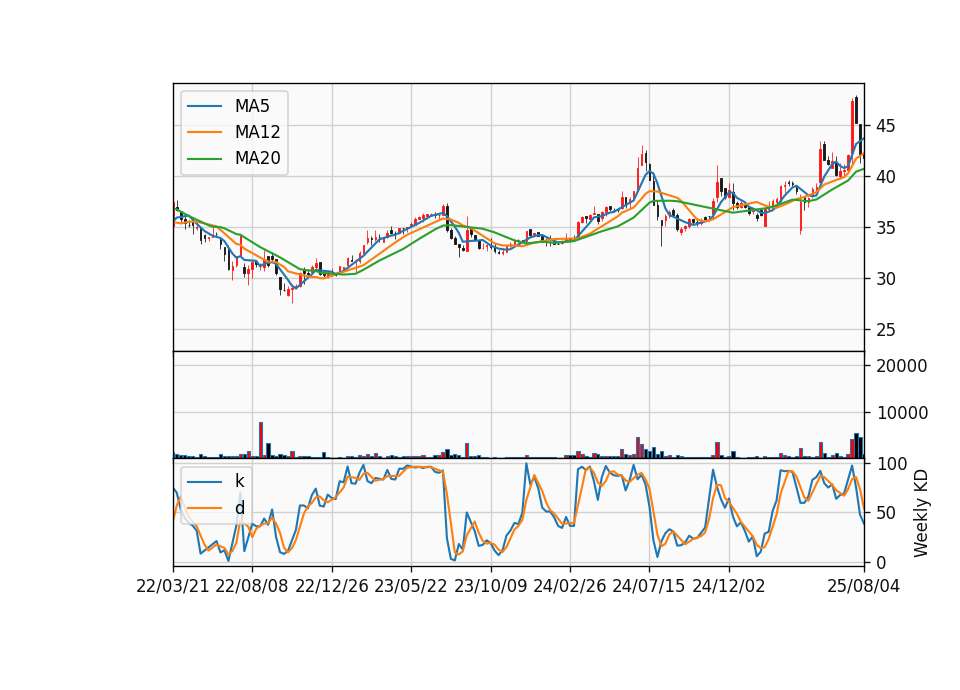The height and width of the screenshot is (690, 960).
Task: Click the price axis value 25
Action: [x=885, y=330]
